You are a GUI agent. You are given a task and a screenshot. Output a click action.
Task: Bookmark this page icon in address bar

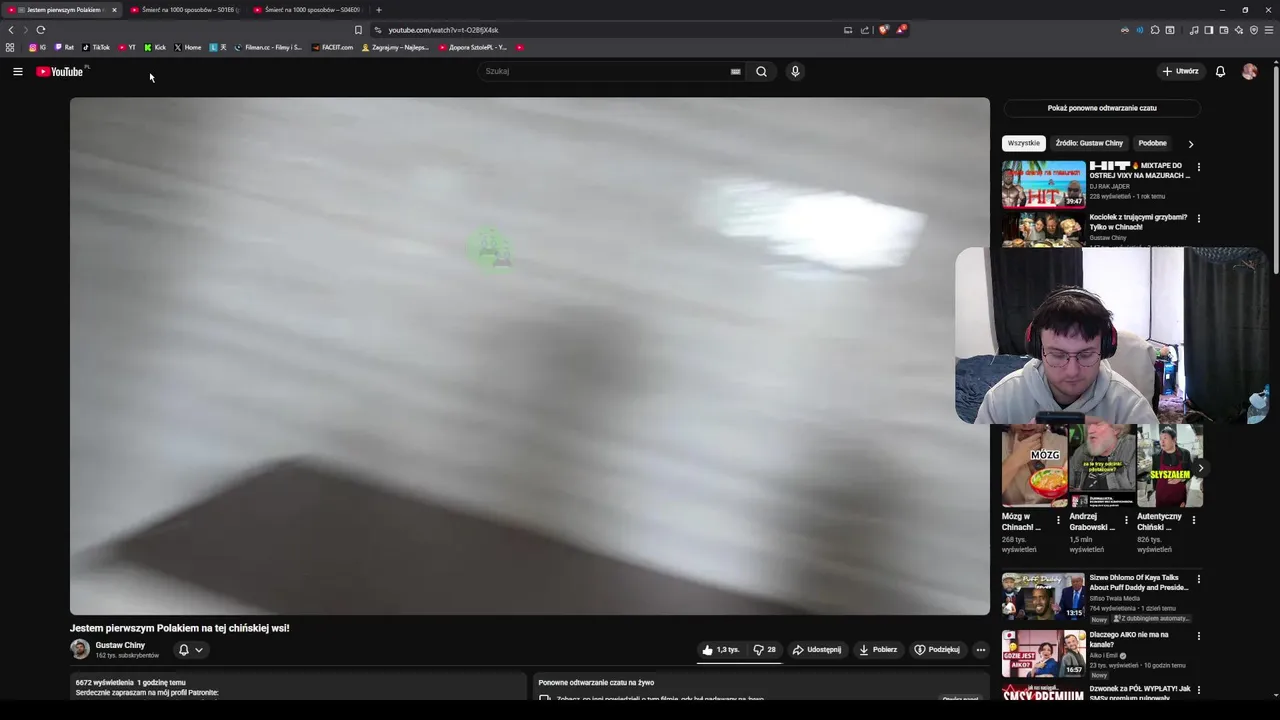(x=358, y=30)
